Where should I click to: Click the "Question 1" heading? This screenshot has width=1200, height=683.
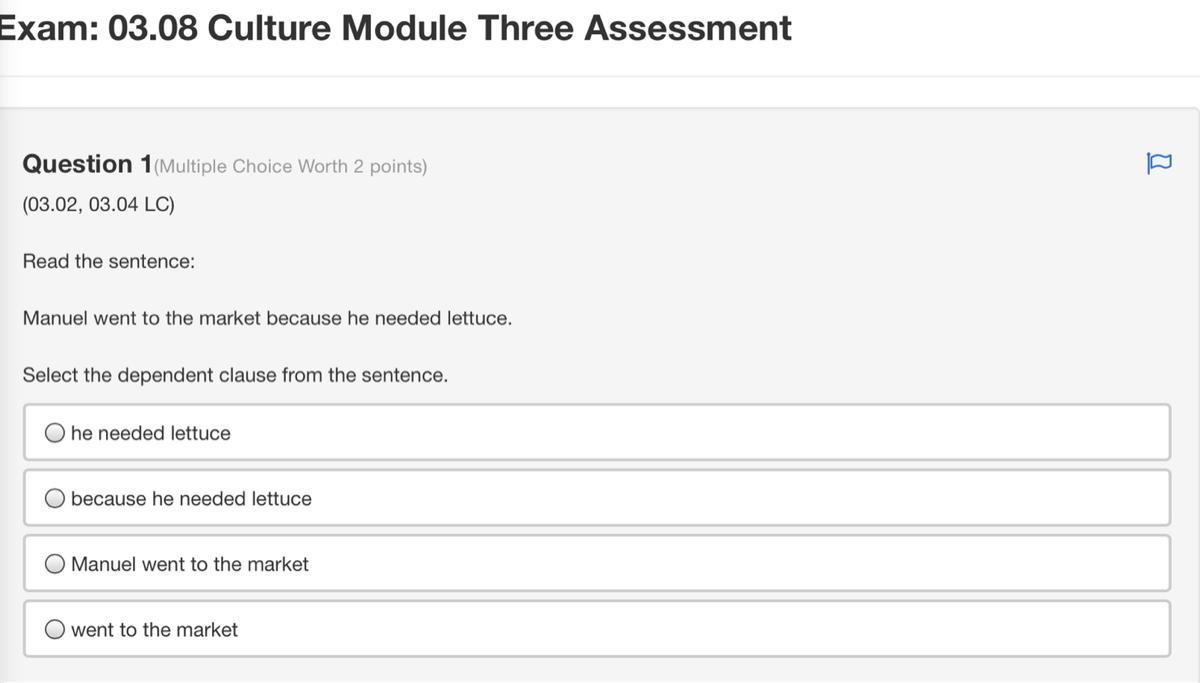pos(87,164)
